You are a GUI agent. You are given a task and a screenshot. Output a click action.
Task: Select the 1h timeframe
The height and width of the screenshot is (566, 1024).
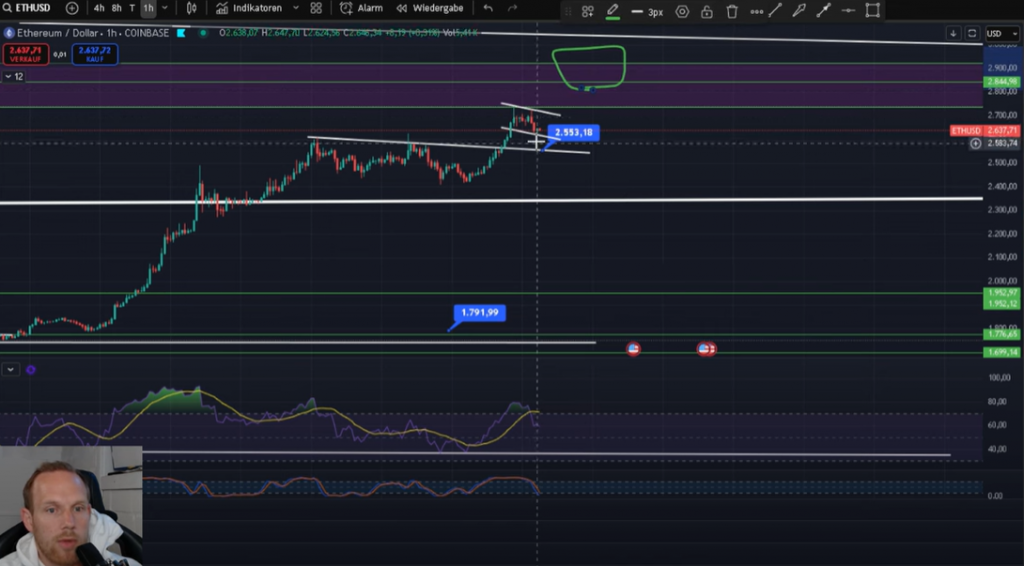click(x=148, y=8)
